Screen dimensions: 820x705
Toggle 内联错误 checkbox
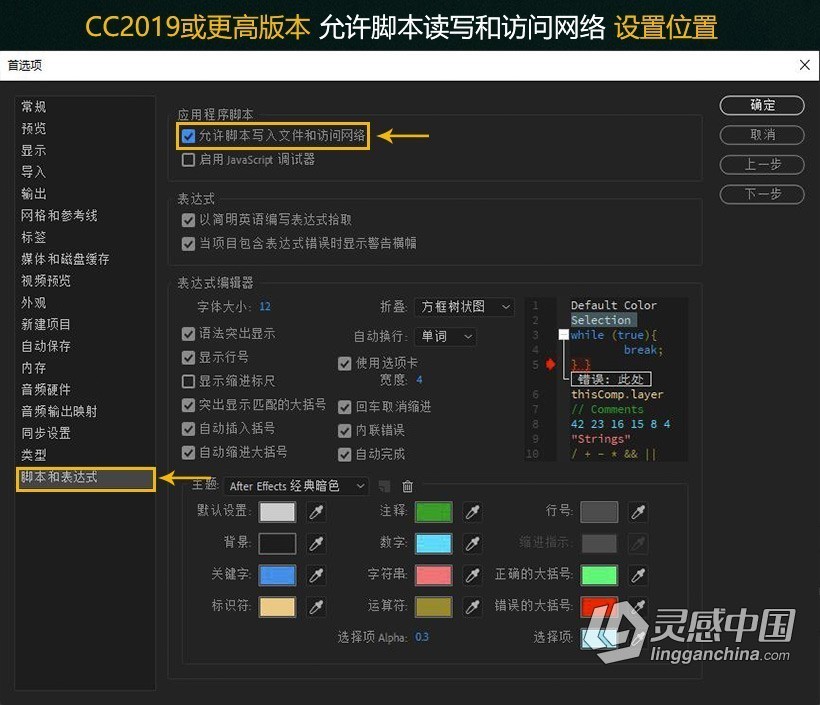point(345,431)
